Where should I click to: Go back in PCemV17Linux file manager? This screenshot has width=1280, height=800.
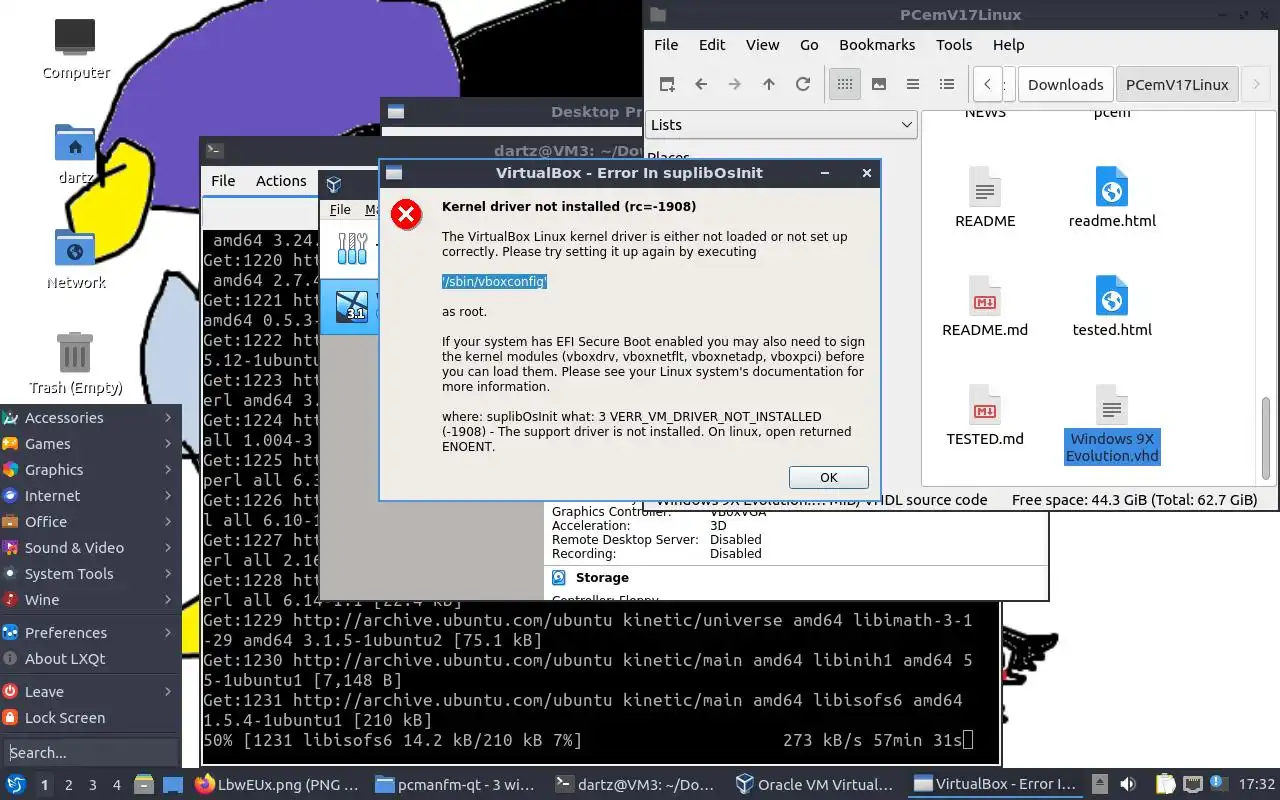[x=701, y=84]
